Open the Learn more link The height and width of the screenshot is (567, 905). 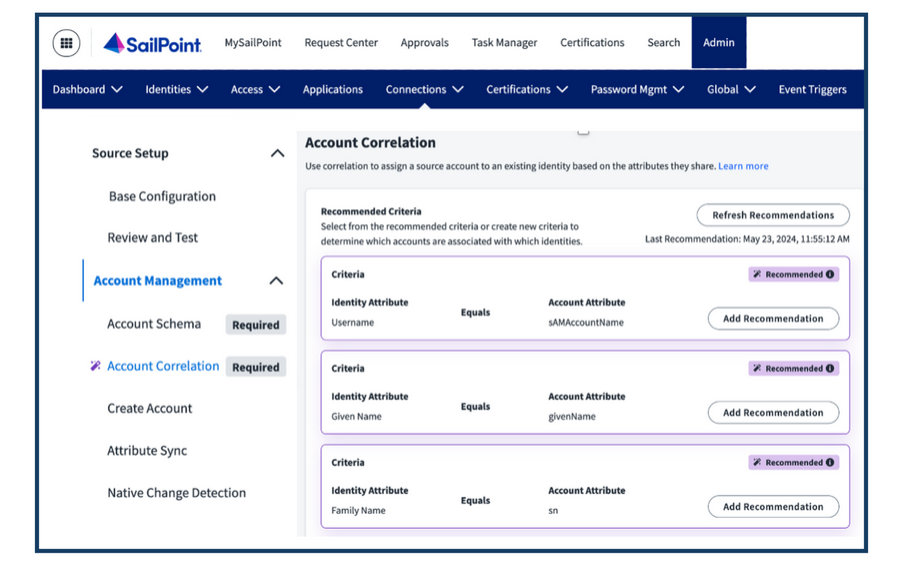pos(743,166)
